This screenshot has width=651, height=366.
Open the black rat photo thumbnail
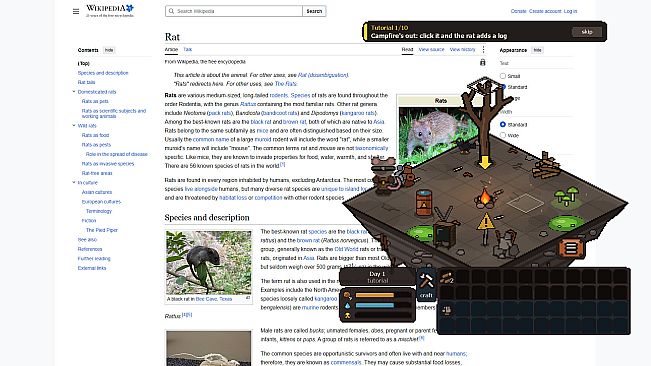click(x=208, y=263)
